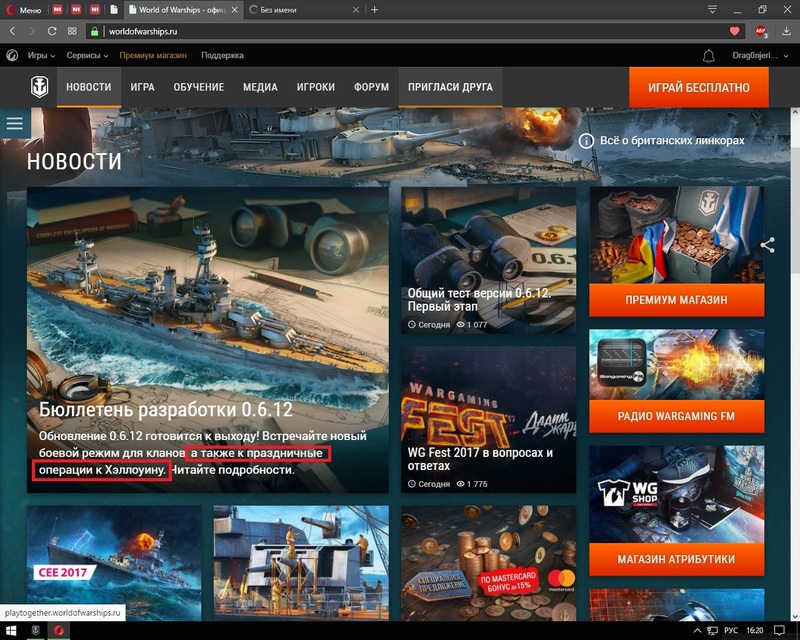Open the tab list menu icon
Viewport: 800px width, 640px height.
point(712,9)
